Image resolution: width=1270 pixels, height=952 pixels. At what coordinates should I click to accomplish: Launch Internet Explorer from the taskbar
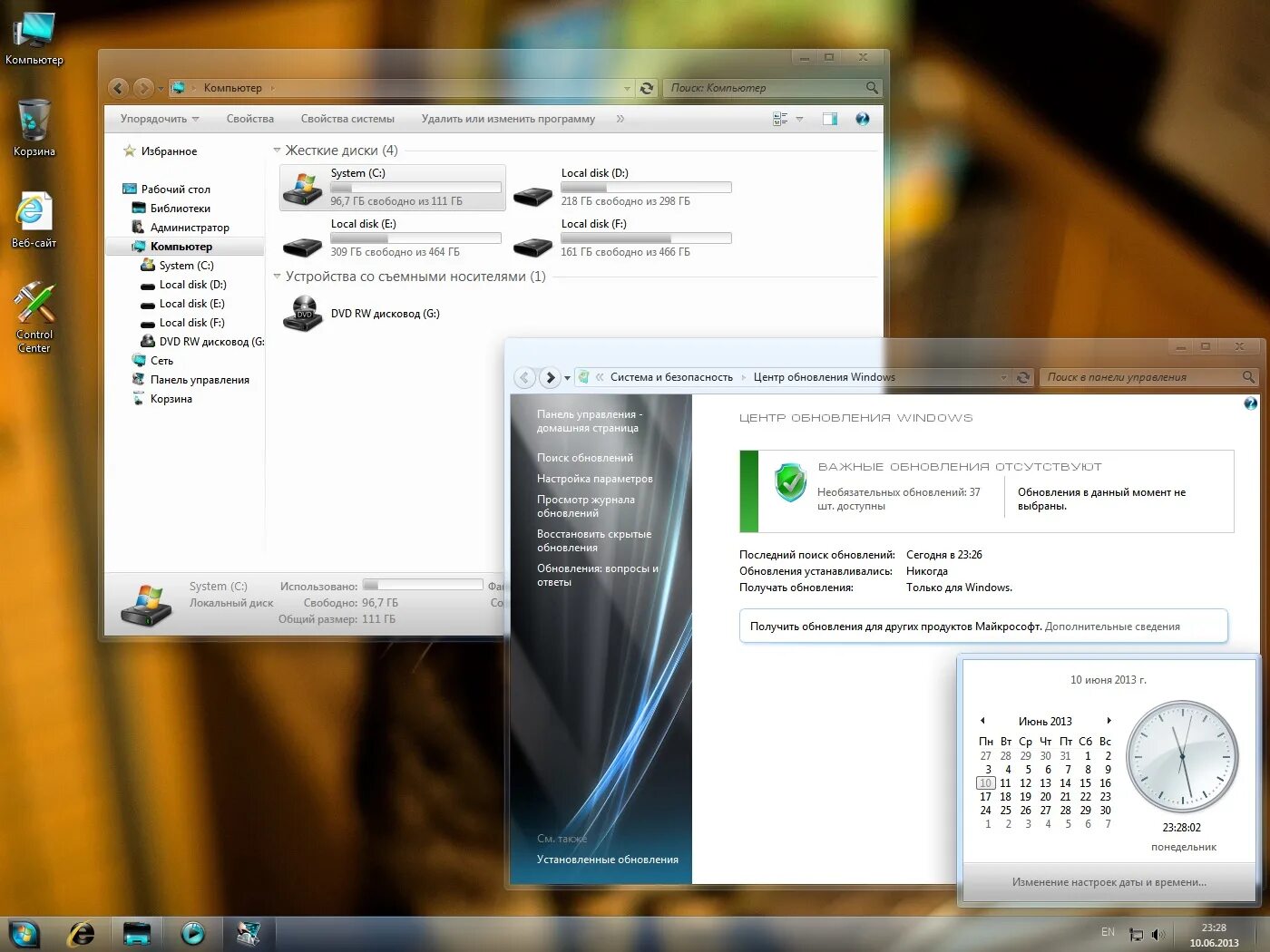coord(82,934)
